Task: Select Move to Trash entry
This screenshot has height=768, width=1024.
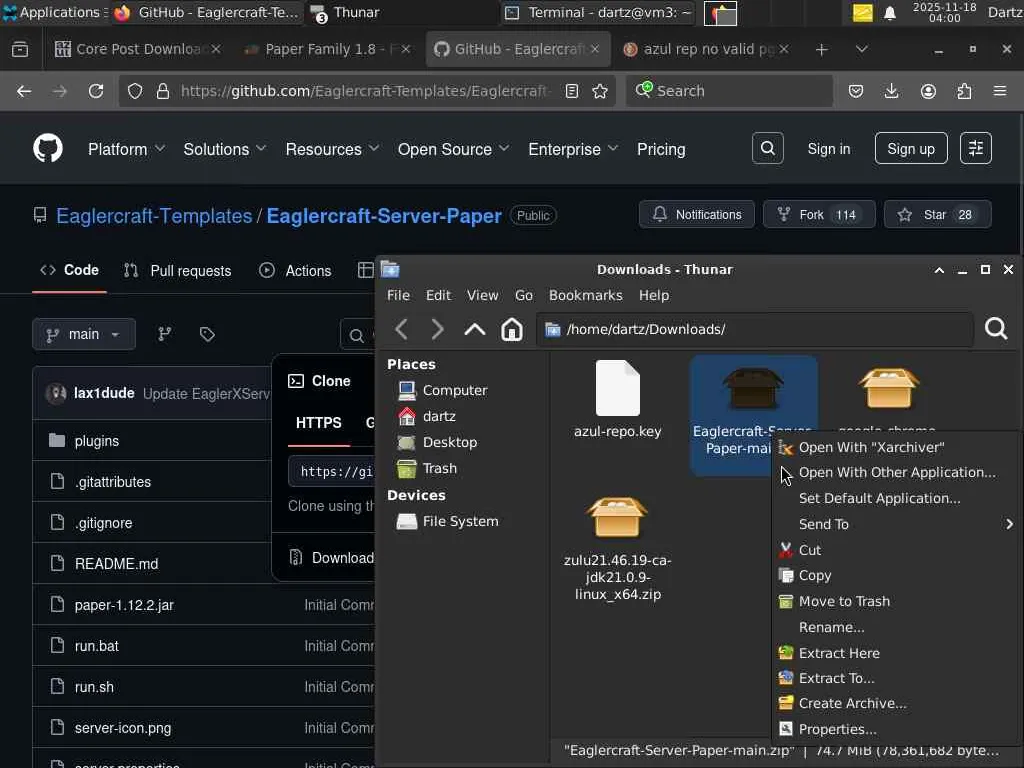Action: point(896,601)
